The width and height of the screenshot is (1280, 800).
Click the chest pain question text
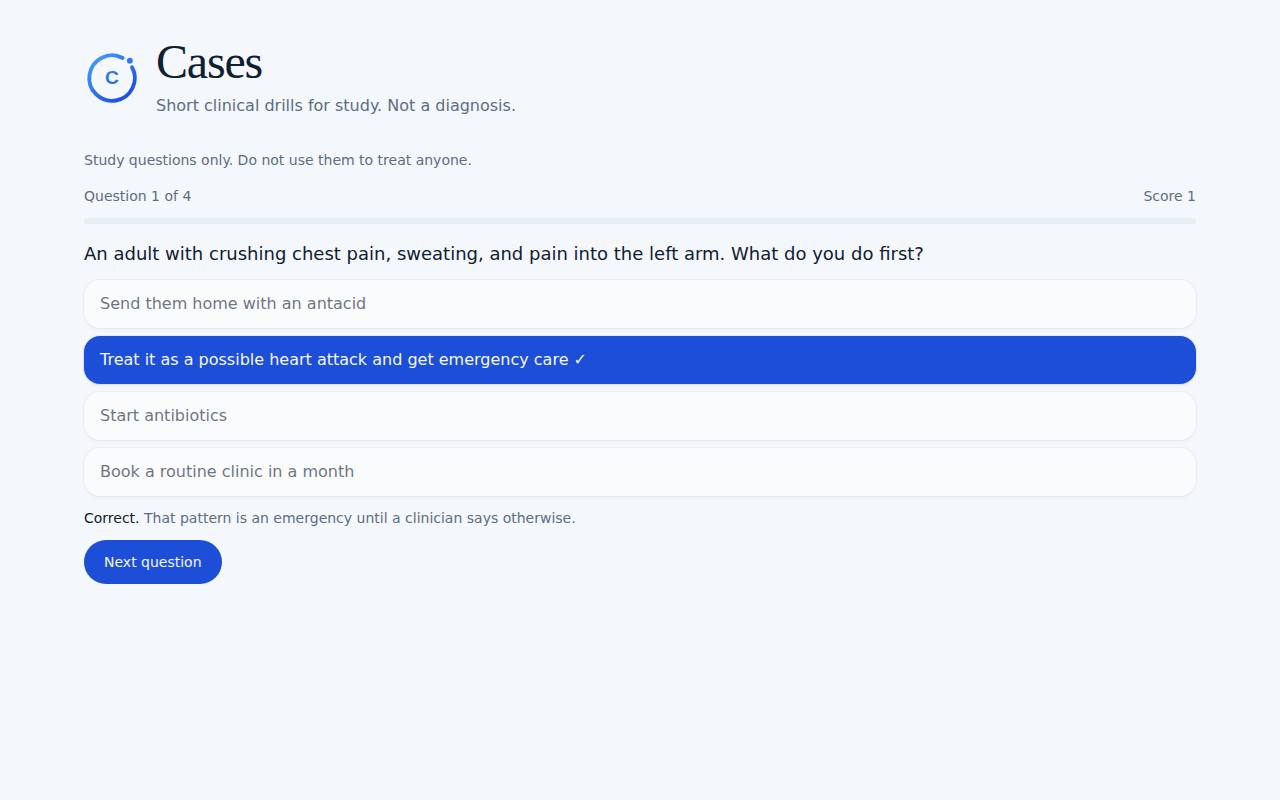tap(504, 254)
